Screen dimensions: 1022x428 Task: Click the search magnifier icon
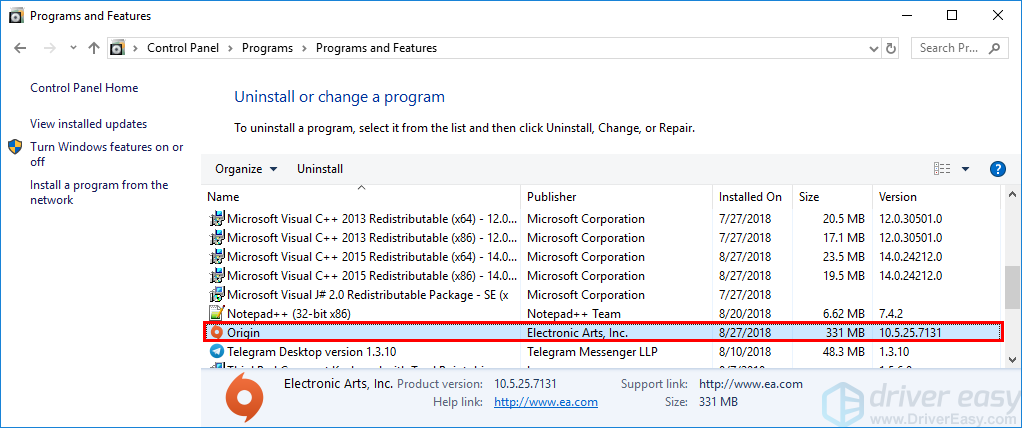(x=994, y=48)
